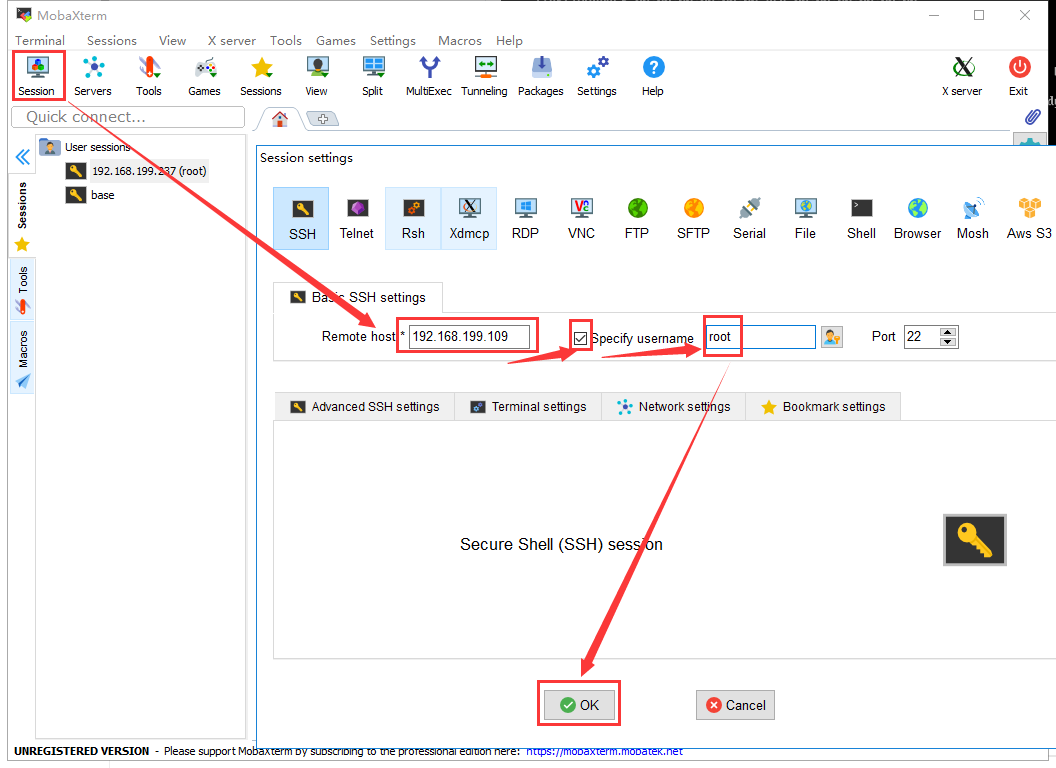The height and width of the screenshot is (768, 1056).
Task: Click the Remote host input field
Action: [x=469, y=337]
